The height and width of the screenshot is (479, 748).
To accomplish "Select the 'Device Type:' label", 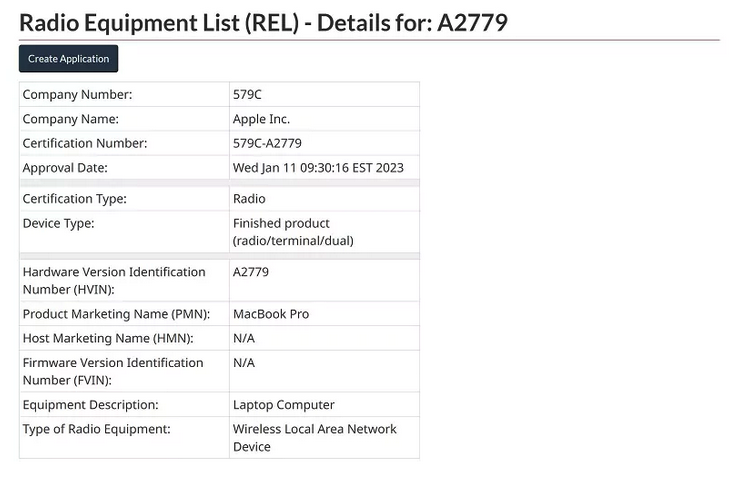I will click(58, 223).
